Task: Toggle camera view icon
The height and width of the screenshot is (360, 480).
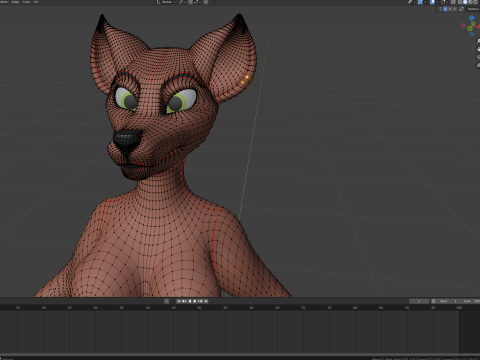Action: click(478, 57)
